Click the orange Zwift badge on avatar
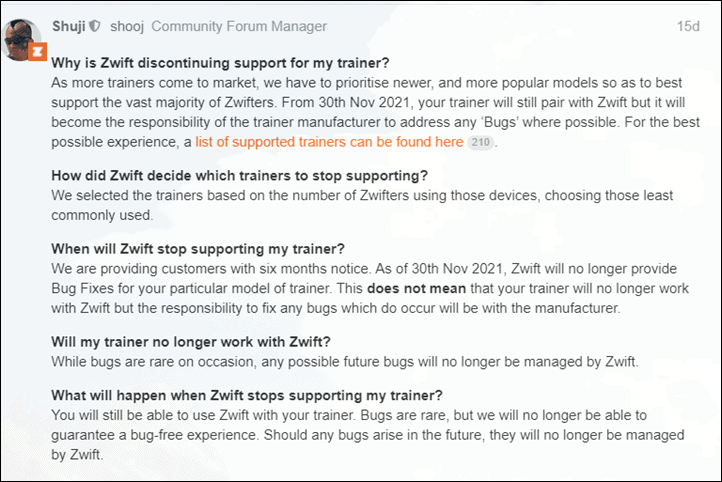 [x=37, y=52]
